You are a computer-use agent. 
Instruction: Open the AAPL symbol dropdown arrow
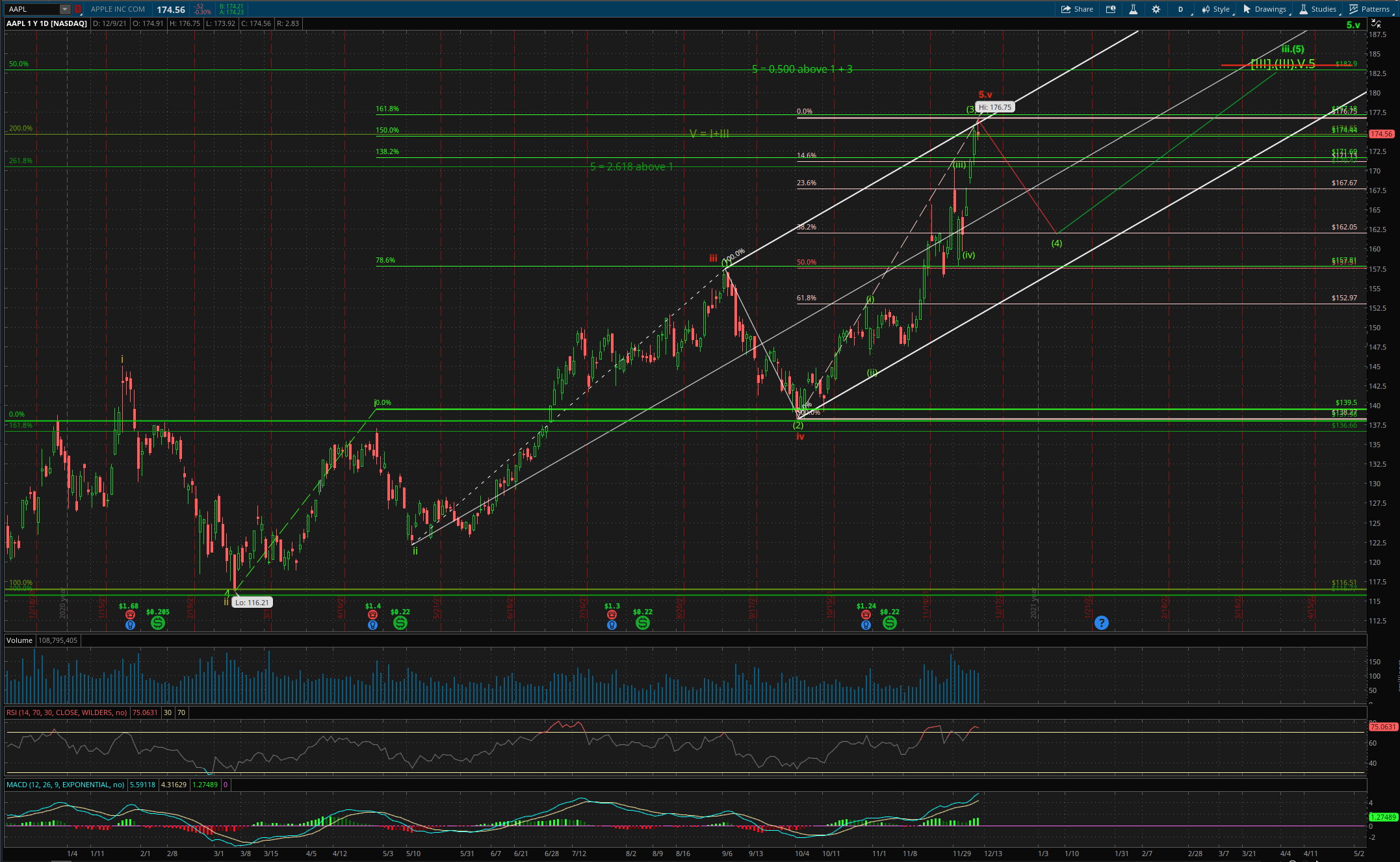65,9
